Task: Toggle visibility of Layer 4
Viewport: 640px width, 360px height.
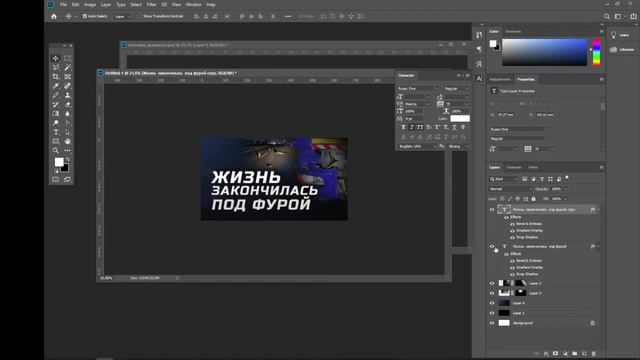Action: pos(492,303)
